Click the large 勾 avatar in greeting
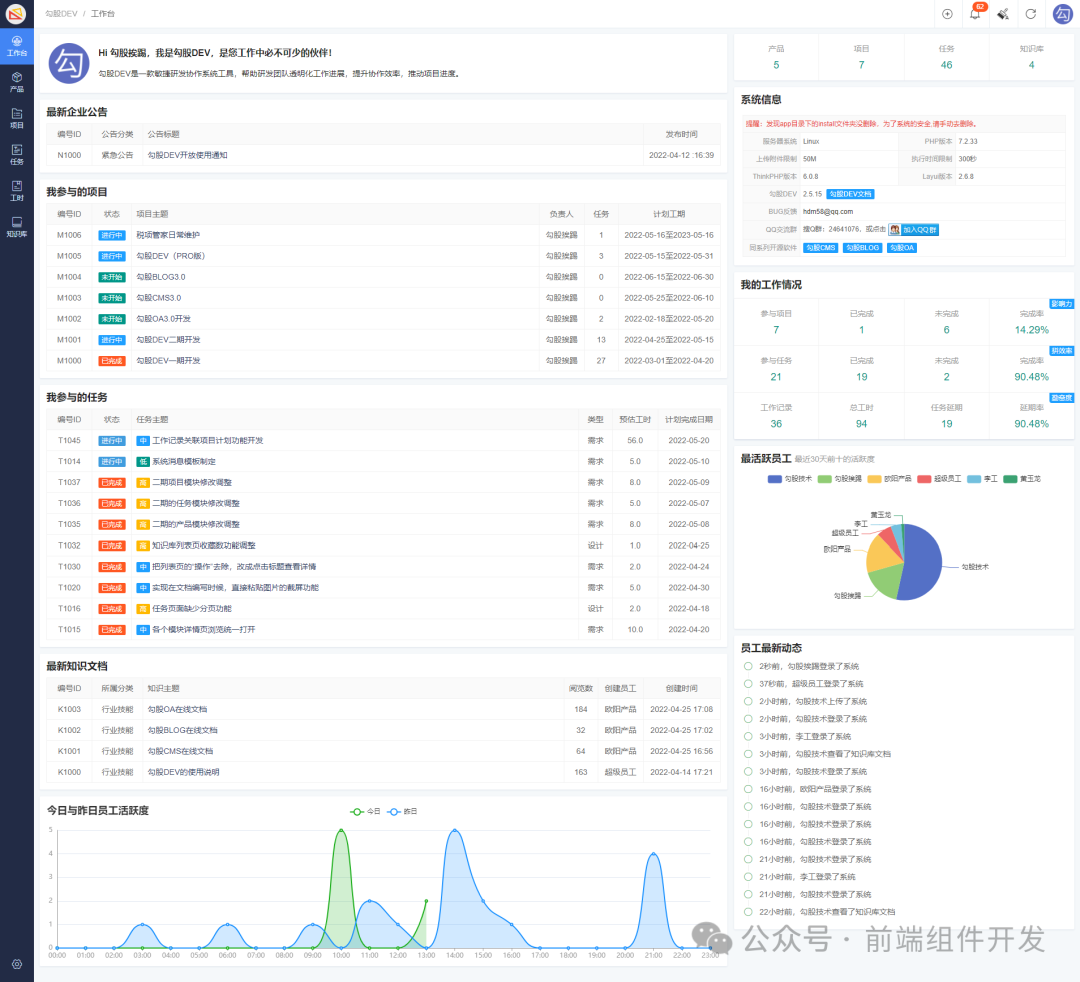 [69, 63]
